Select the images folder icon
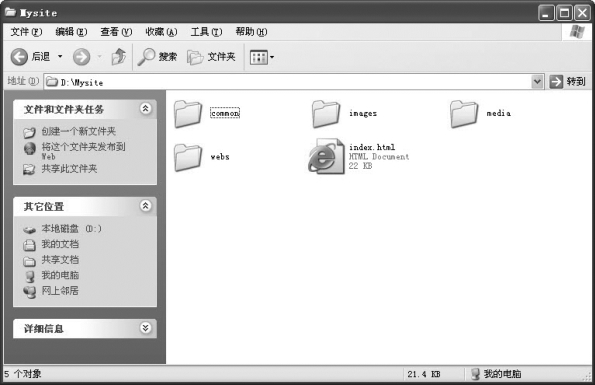Screen dimensions: 595x385 pos(326,113)
